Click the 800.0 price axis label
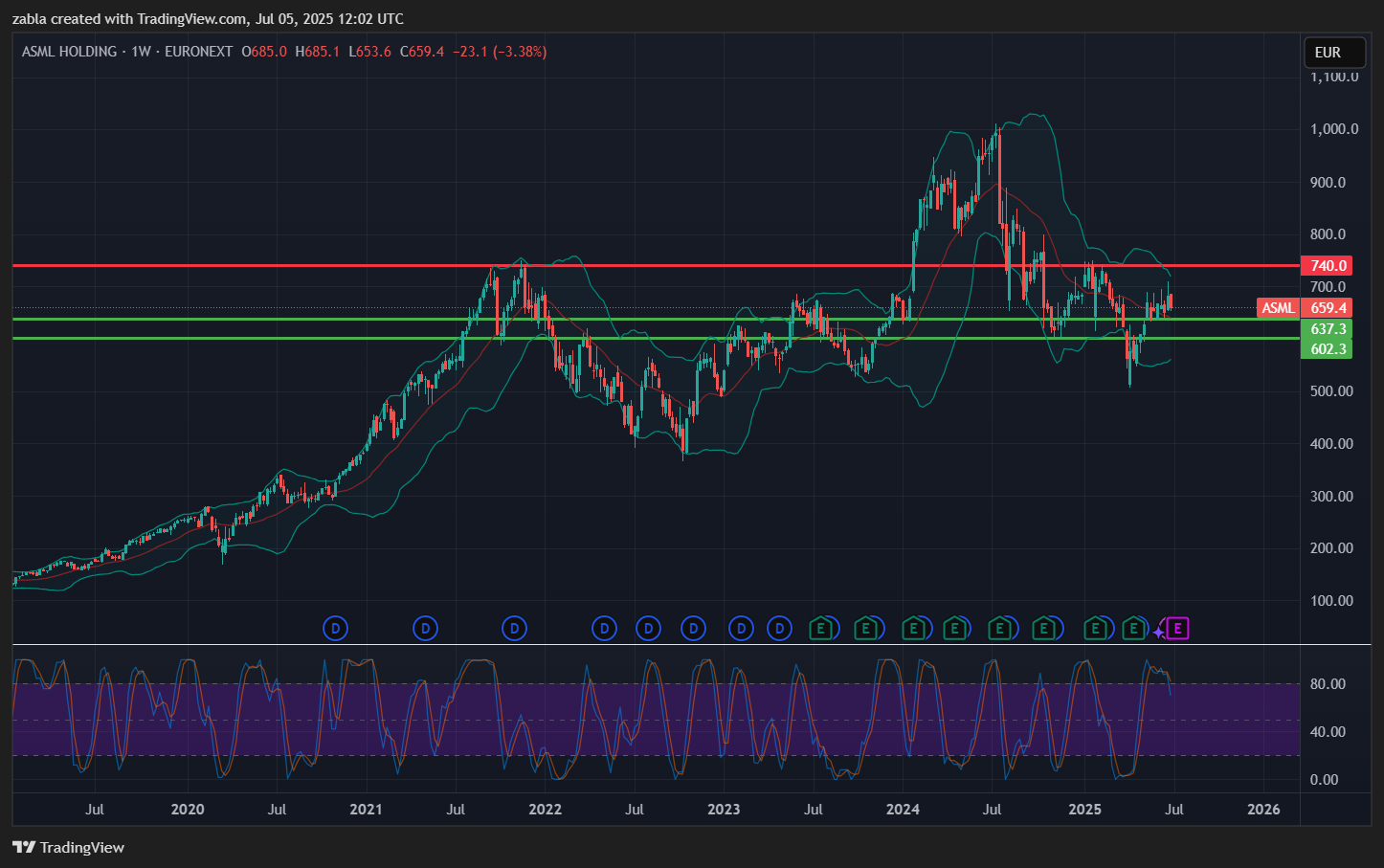 tap(1328, 234)
